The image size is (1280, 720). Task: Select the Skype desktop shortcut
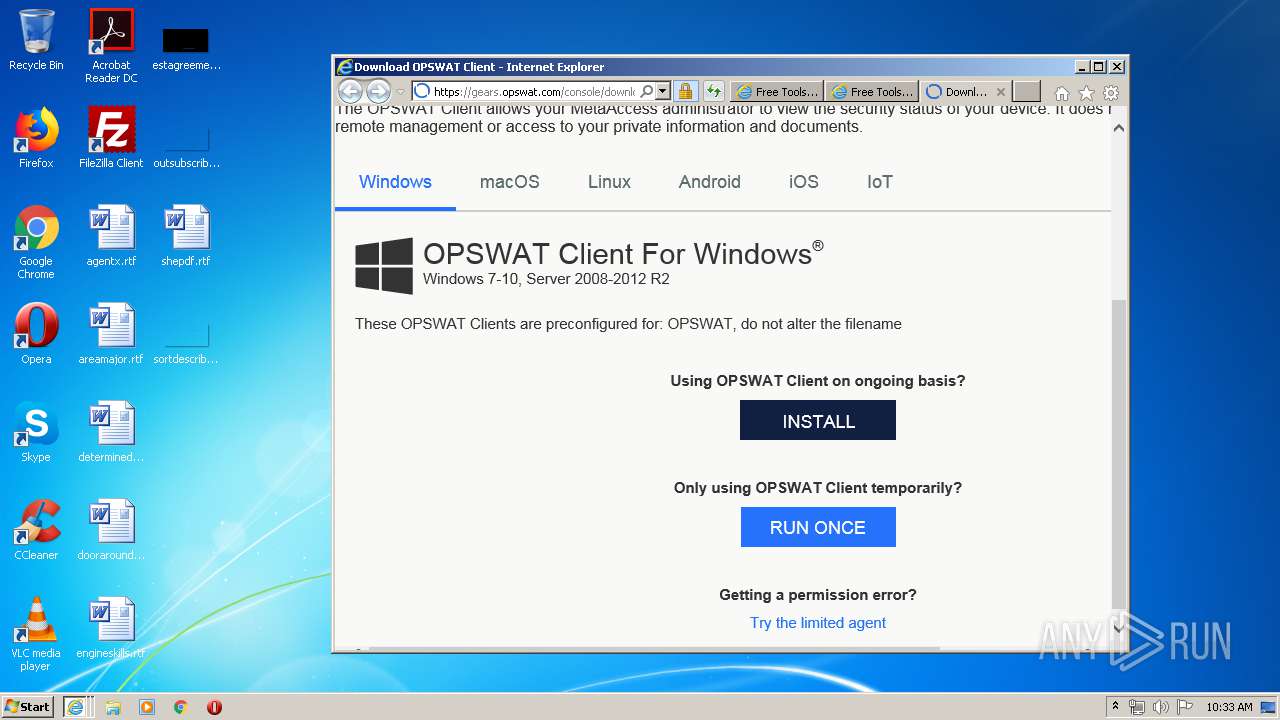coord(36,432)
